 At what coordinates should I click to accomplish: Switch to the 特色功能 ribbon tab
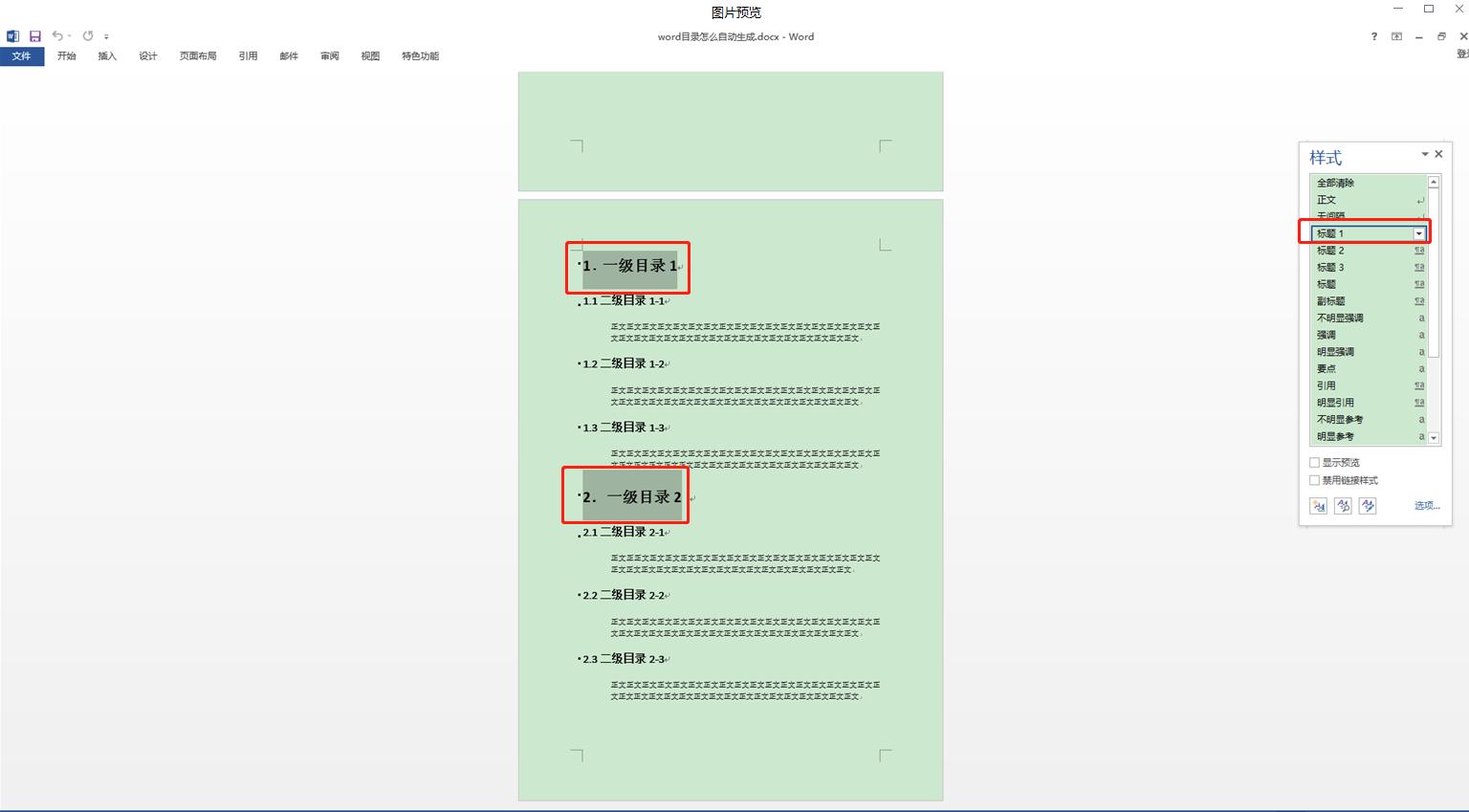pyautogui.click(x=420, y=56)
